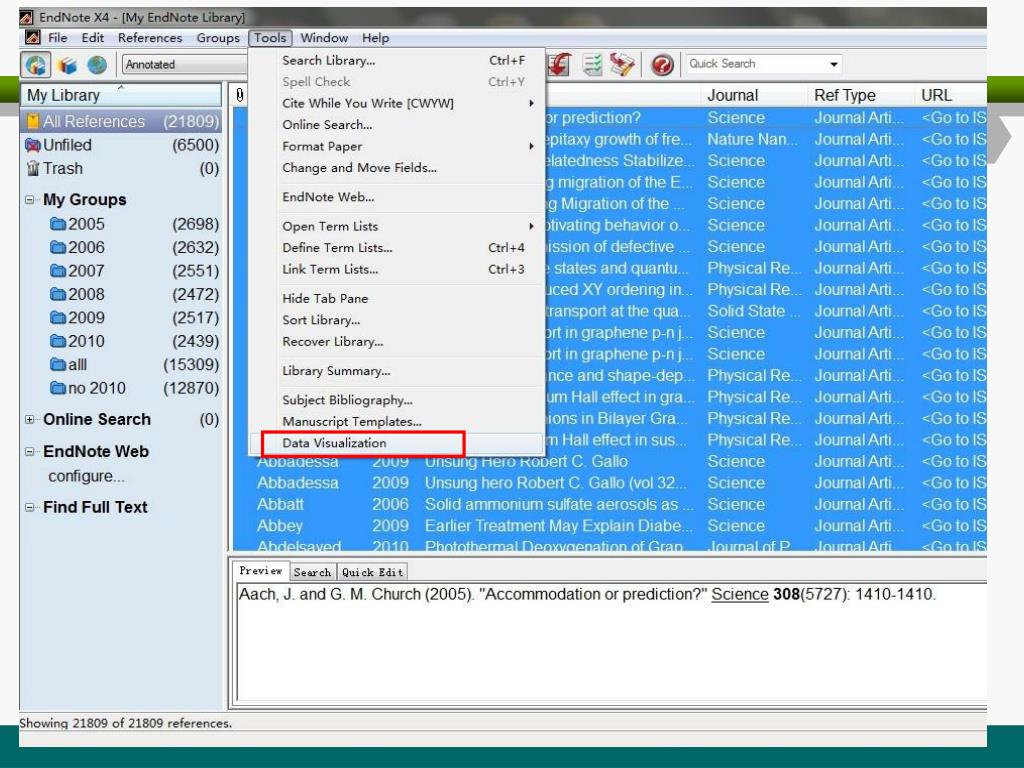Click the All References yellow icon

pyautogui.click(x=33, y=121)
